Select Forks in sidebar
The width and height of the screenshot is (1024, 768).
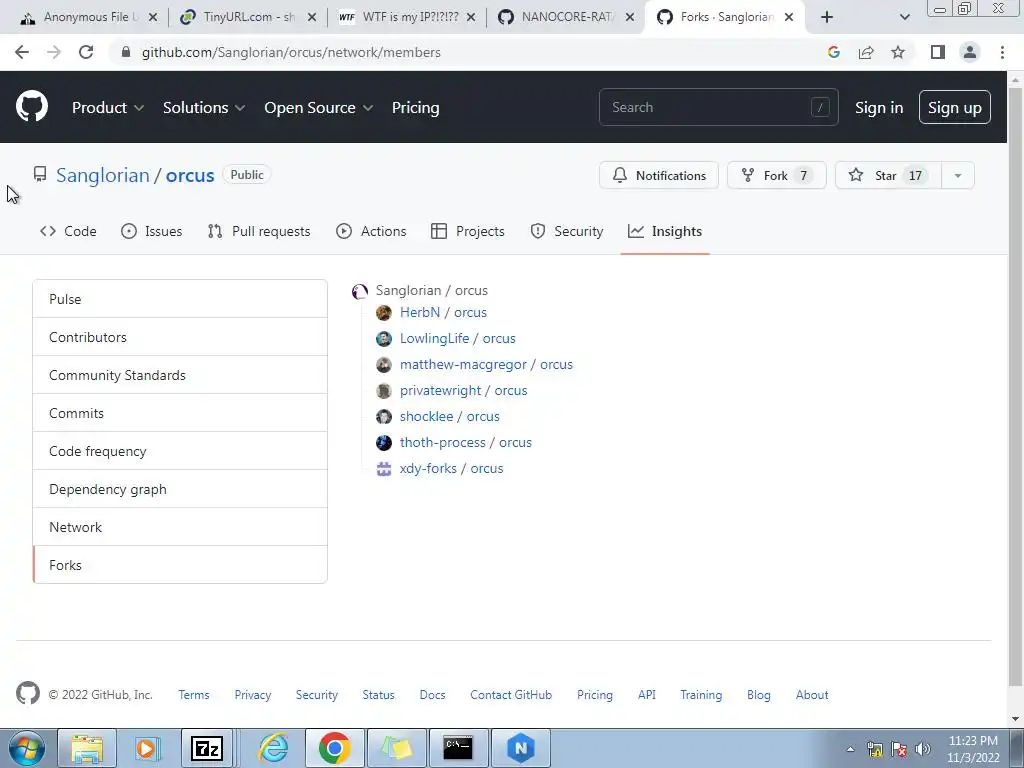(x=180, y=564)
